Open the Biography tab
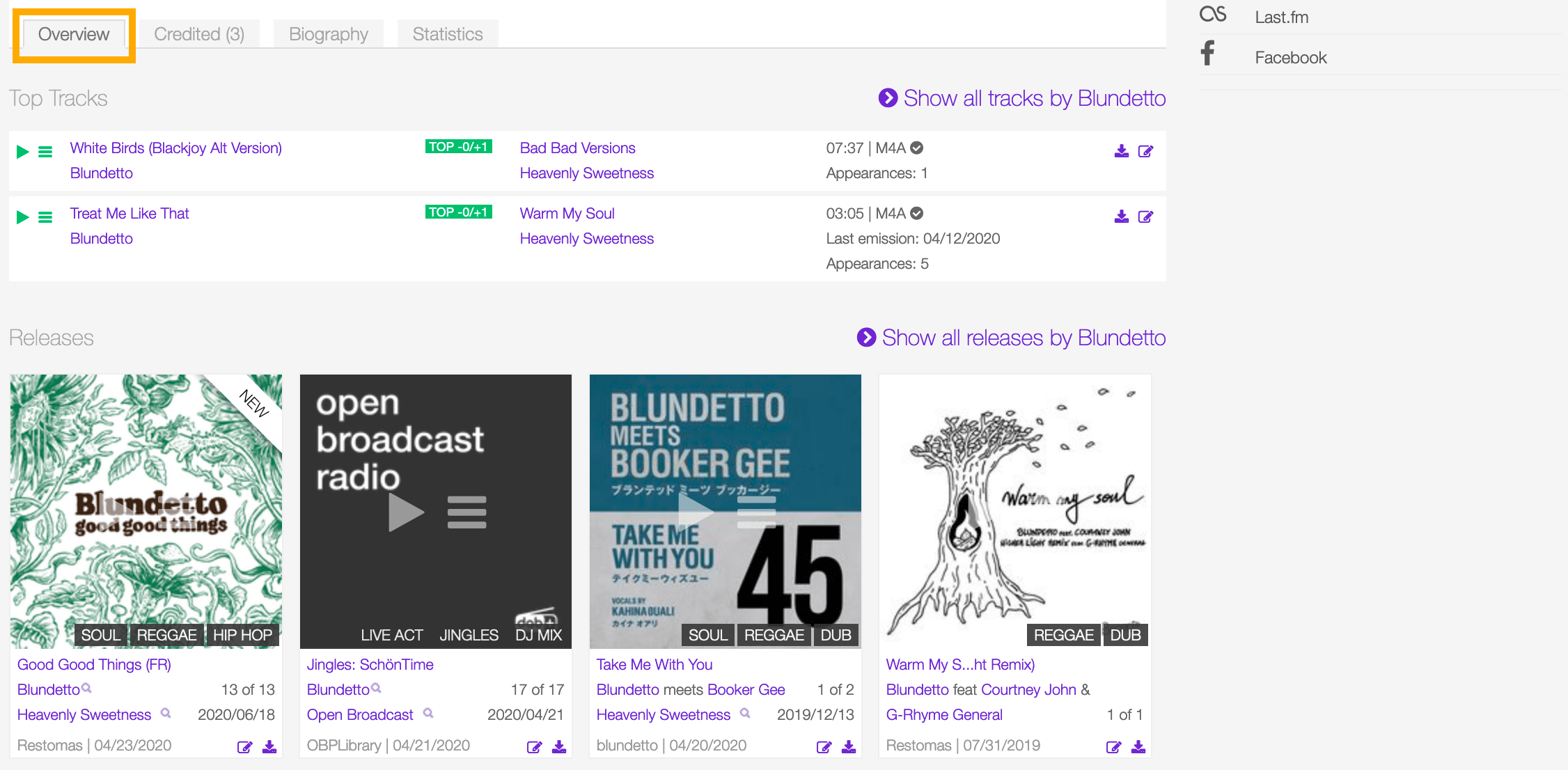 click(x=329, y=34)
